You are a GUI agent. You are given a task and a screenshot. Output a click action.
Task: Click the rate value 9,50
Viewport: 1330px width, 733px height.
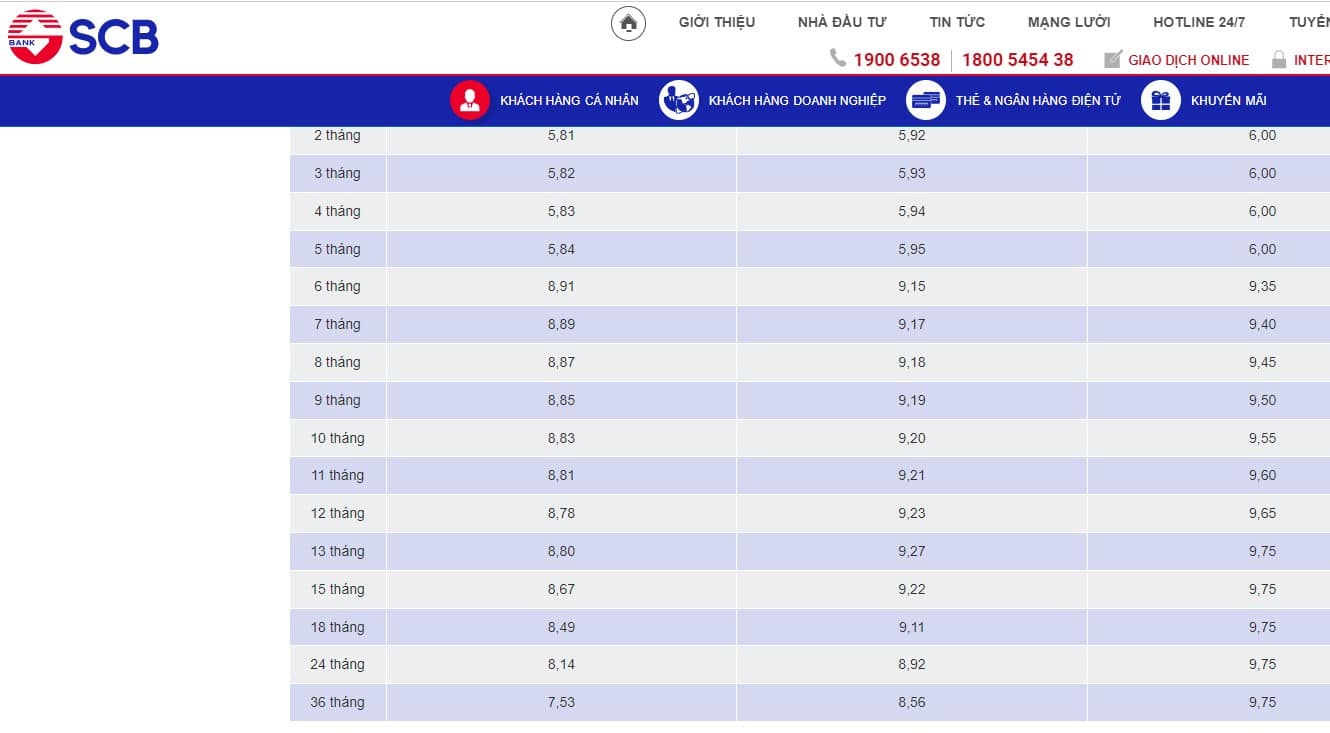coord(1262,400)
